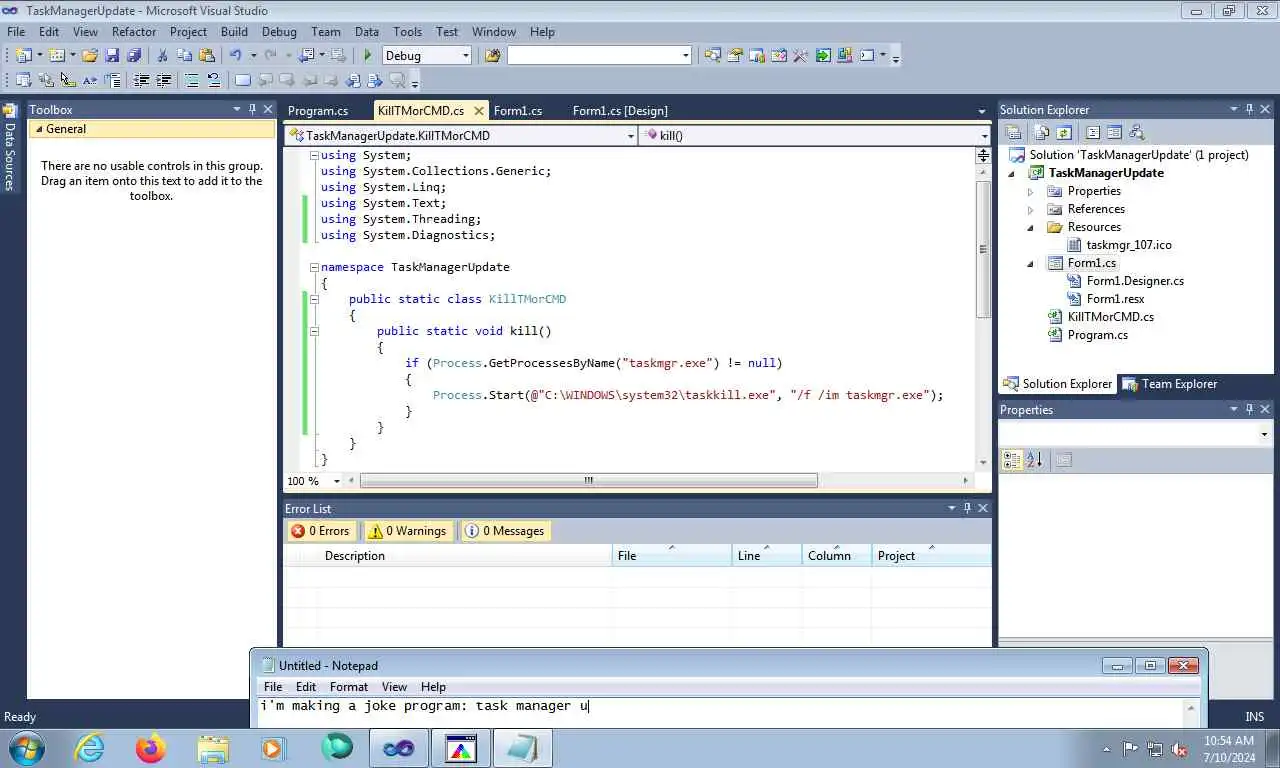The width and height of the screenshot is (1280, 768).
Task: Open the Properties panel object dropdown
Action: (x=1264, y=434)
